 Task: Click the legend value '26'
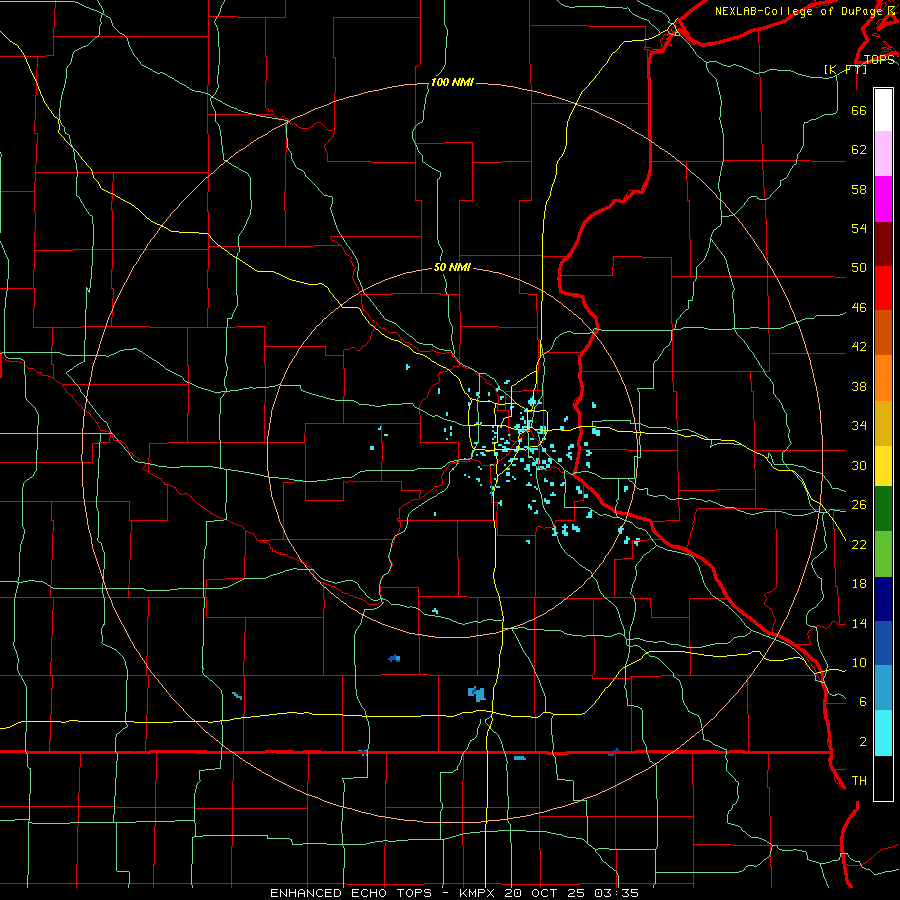pyautogui.click(x=859, y=505)
